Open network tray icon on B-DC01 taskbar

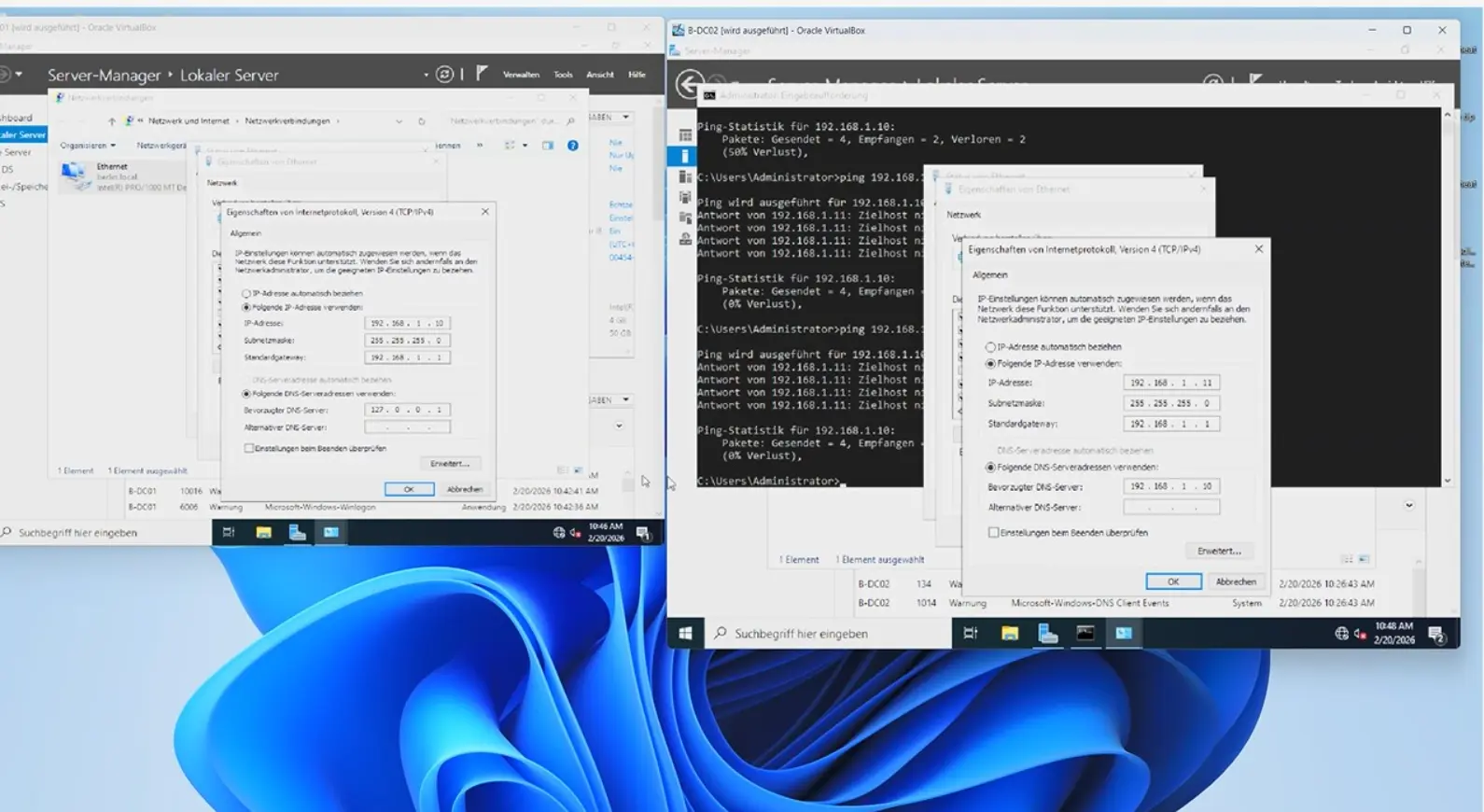pyautogui.click(x=558, y=533)
